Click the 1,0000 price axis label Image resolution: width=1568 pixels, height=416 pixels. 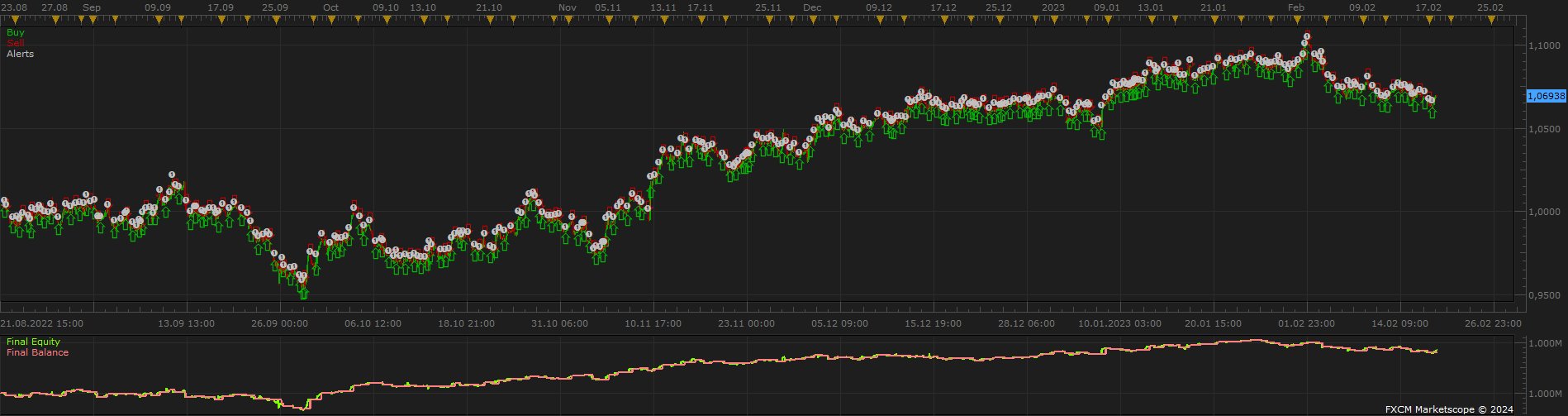[1546, 213]
